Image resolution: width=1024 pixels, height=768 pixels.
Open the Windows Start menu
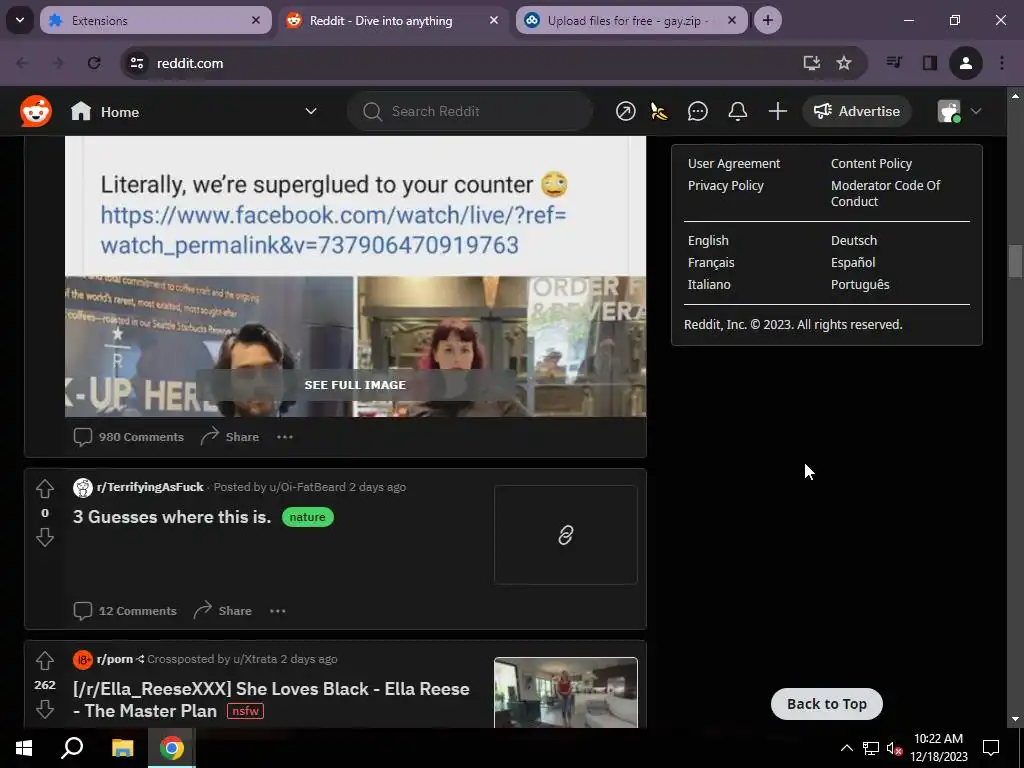click(24, 748)
